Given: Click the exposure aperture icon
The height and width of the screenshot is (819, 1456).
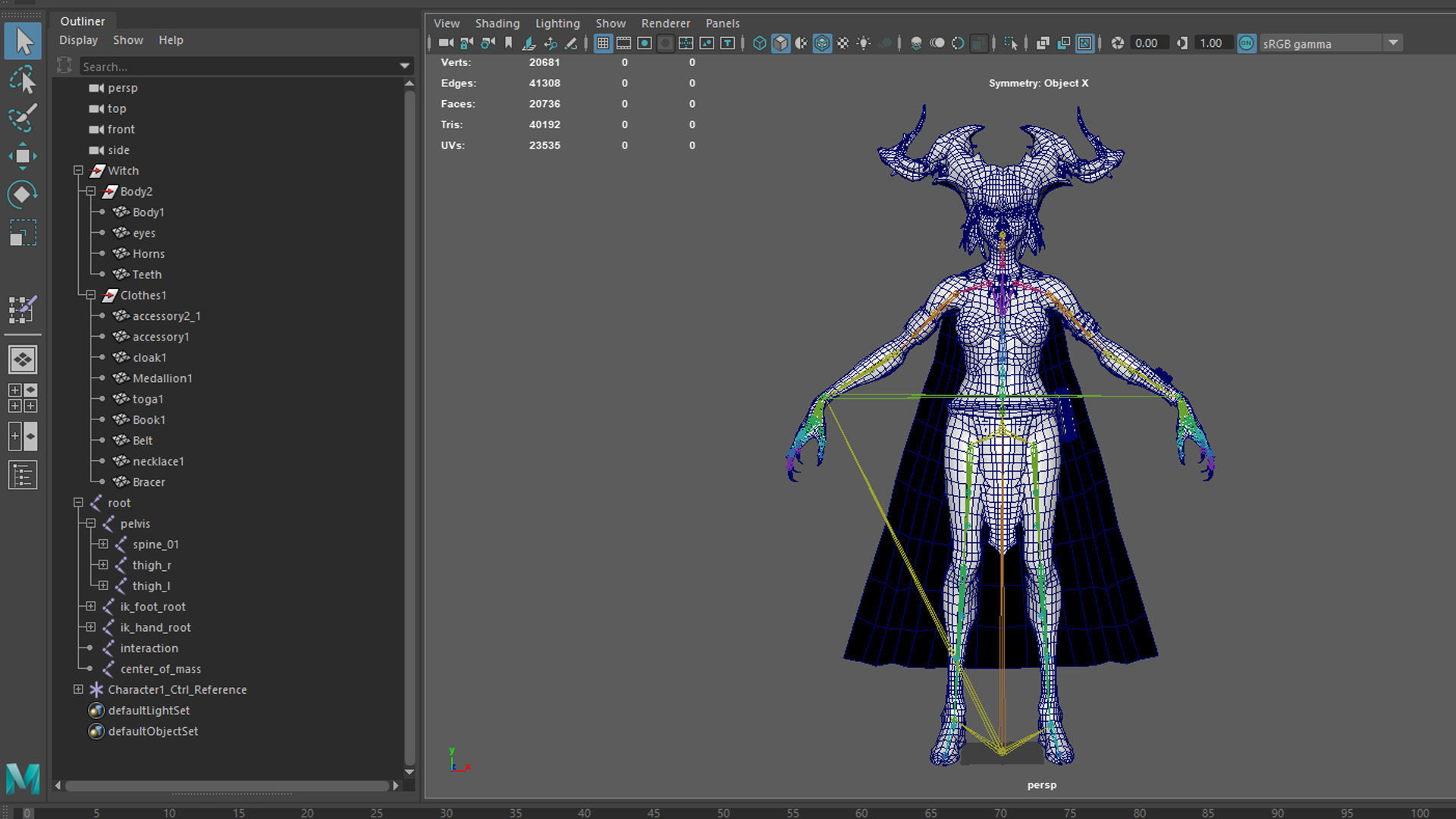Looking at the screenshot, I should coord(1117,43).
